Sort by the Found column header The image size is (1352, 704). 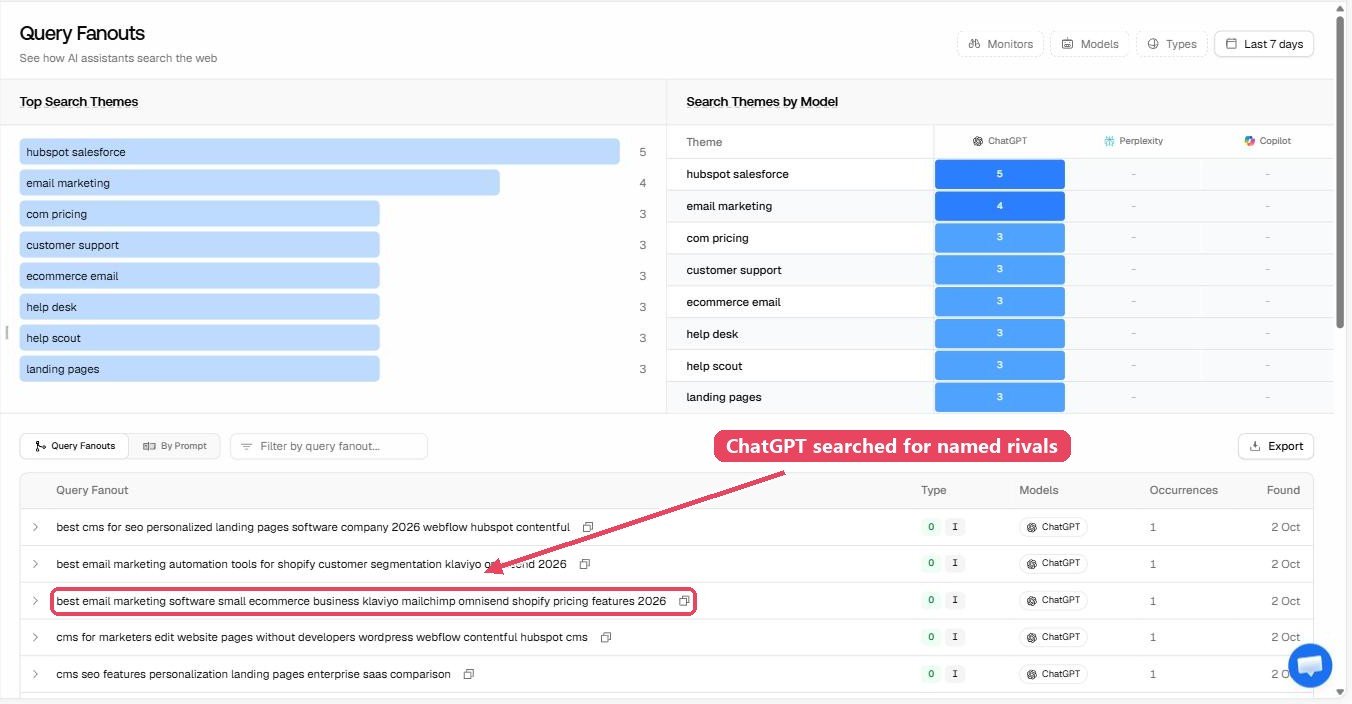(1283, 490)
